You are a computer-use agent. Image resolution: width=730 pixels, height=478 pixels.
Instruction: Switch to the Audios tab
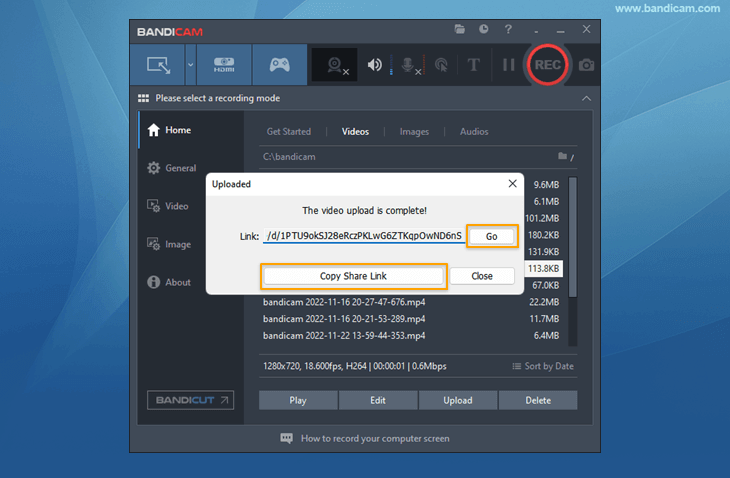474,132
